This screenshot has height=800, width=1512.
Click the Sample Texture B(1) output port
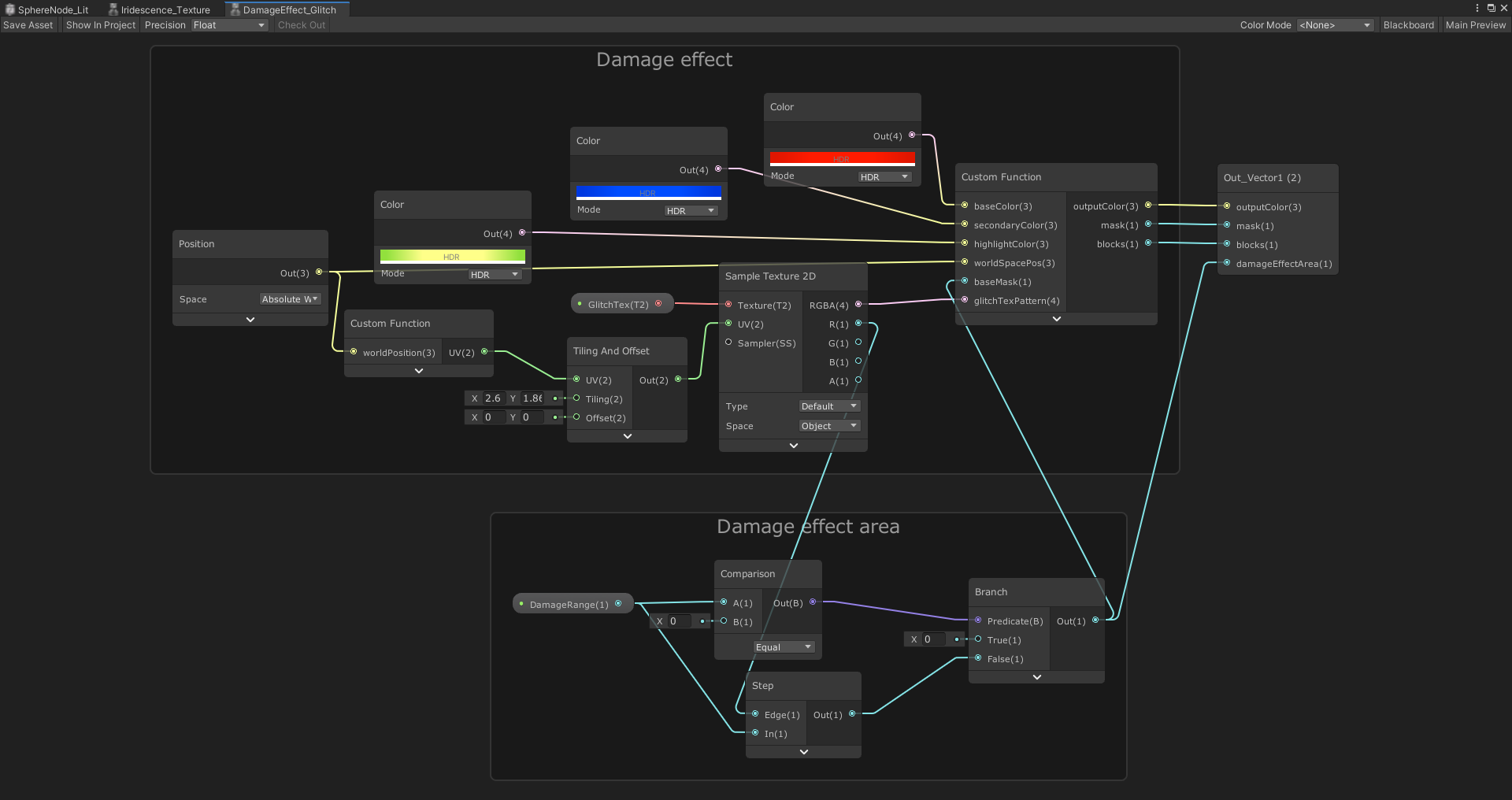point(858,361)
